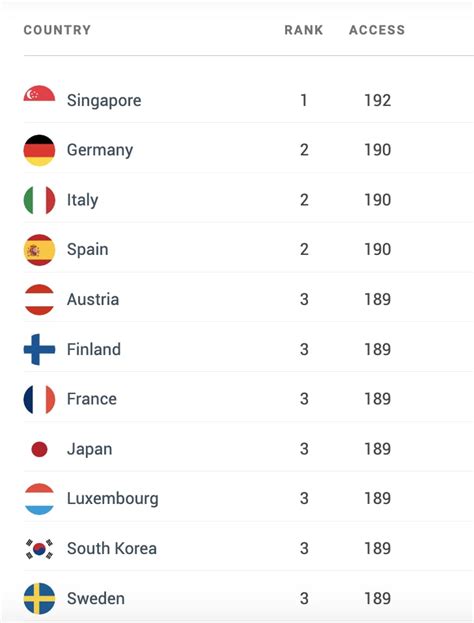Click the Luxembourg flag icon
Image resolution: width=474 pixels, height=623 pixels.
(39, 499)
